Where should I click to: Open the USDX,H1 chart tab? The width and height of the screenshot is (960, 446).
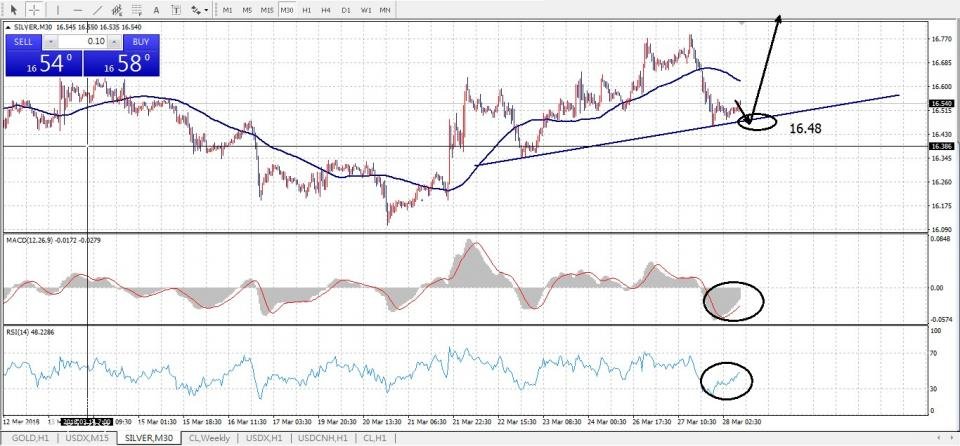tap(264, 437)
